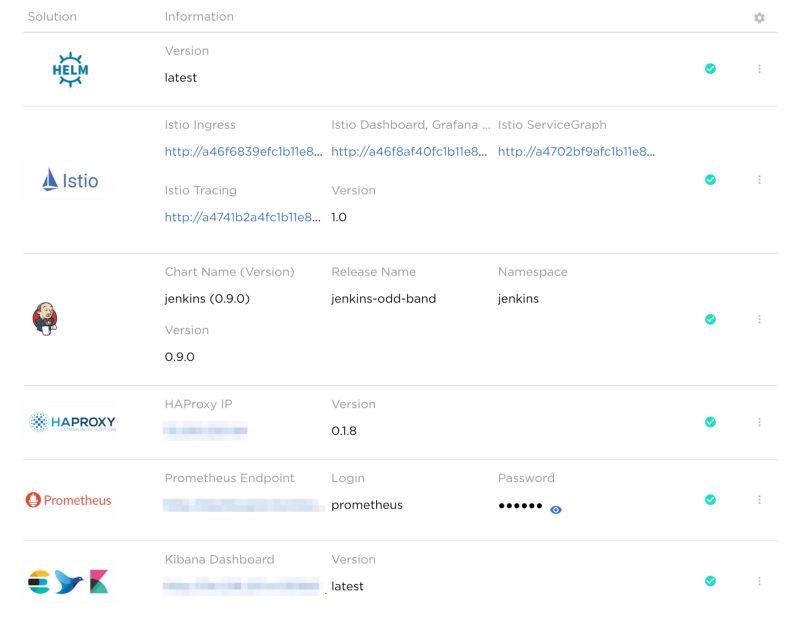Viewport: 800px width, 628px height.
Task: Open HAProxy row three-dot menu
Action: point(759,422)
